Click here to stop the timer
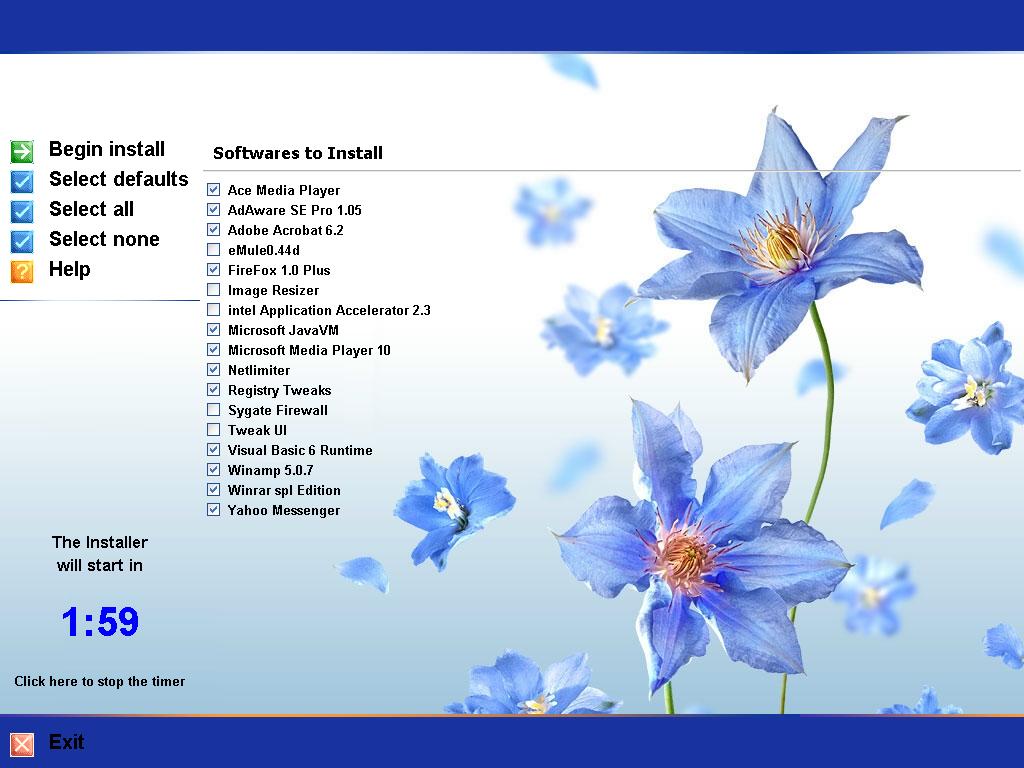Image resolution: width=1024 pixels, height=768 pixels. coord(99,681)
